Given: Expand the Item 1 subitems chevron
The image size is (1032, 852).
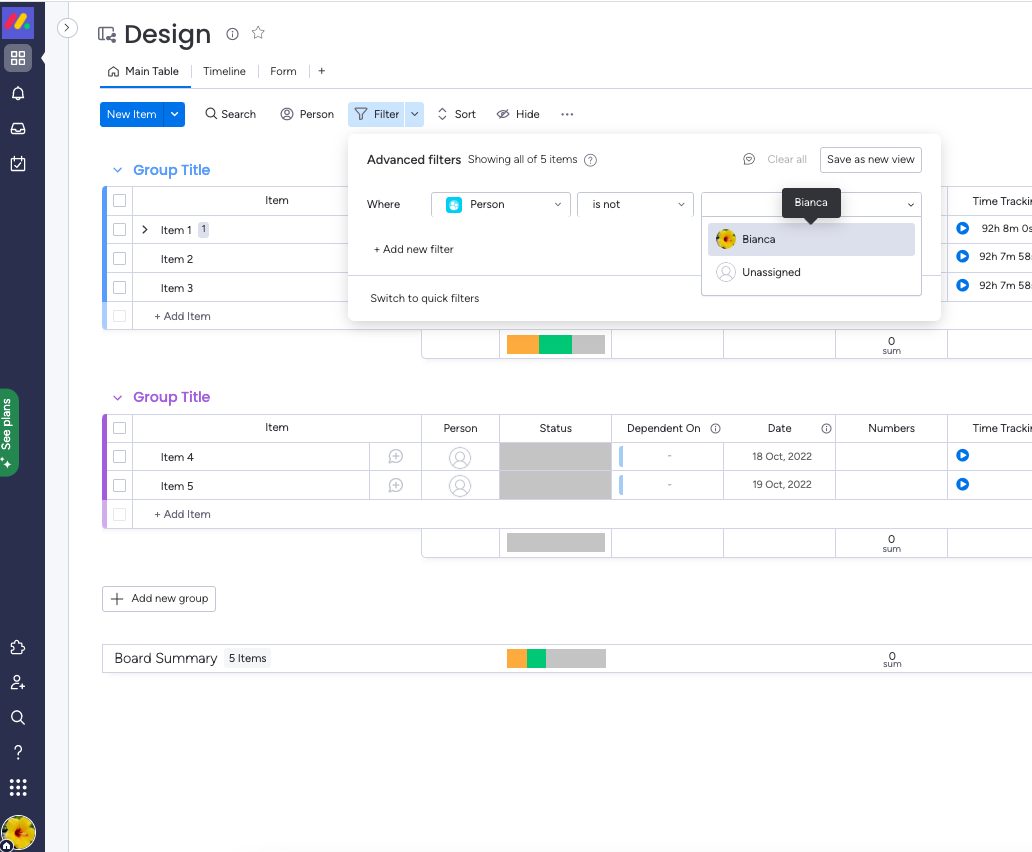Looking at the screenshot, I should [145, 230].
